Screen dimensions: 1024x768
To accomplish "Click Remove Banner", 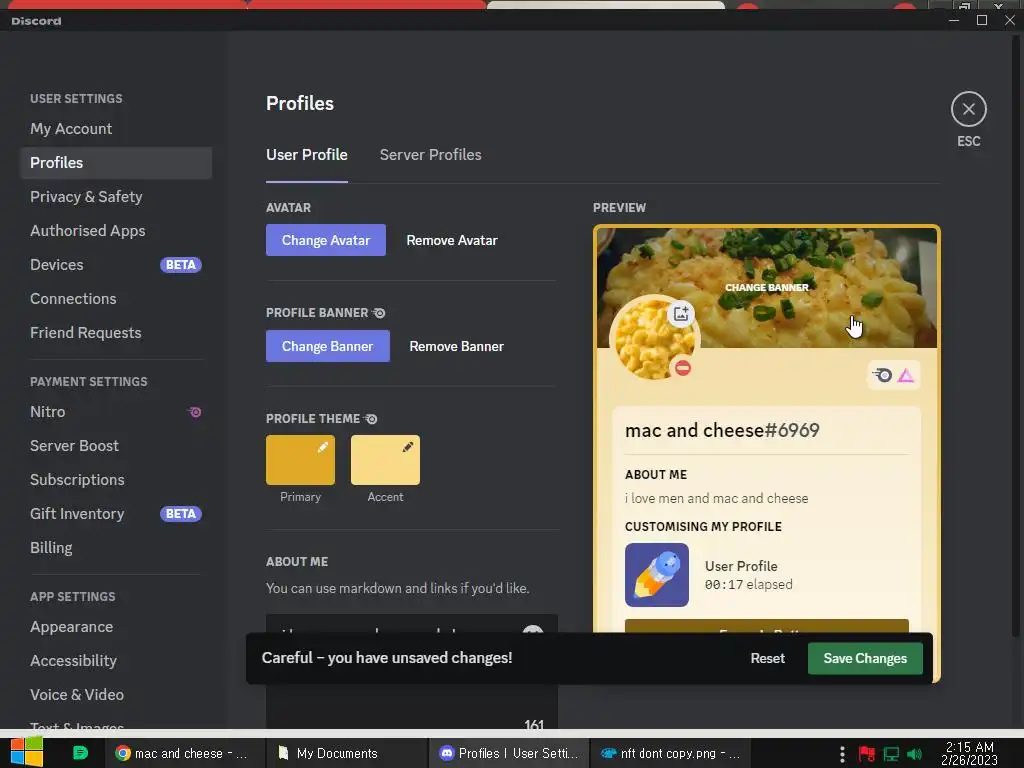I will click(456, 346).
